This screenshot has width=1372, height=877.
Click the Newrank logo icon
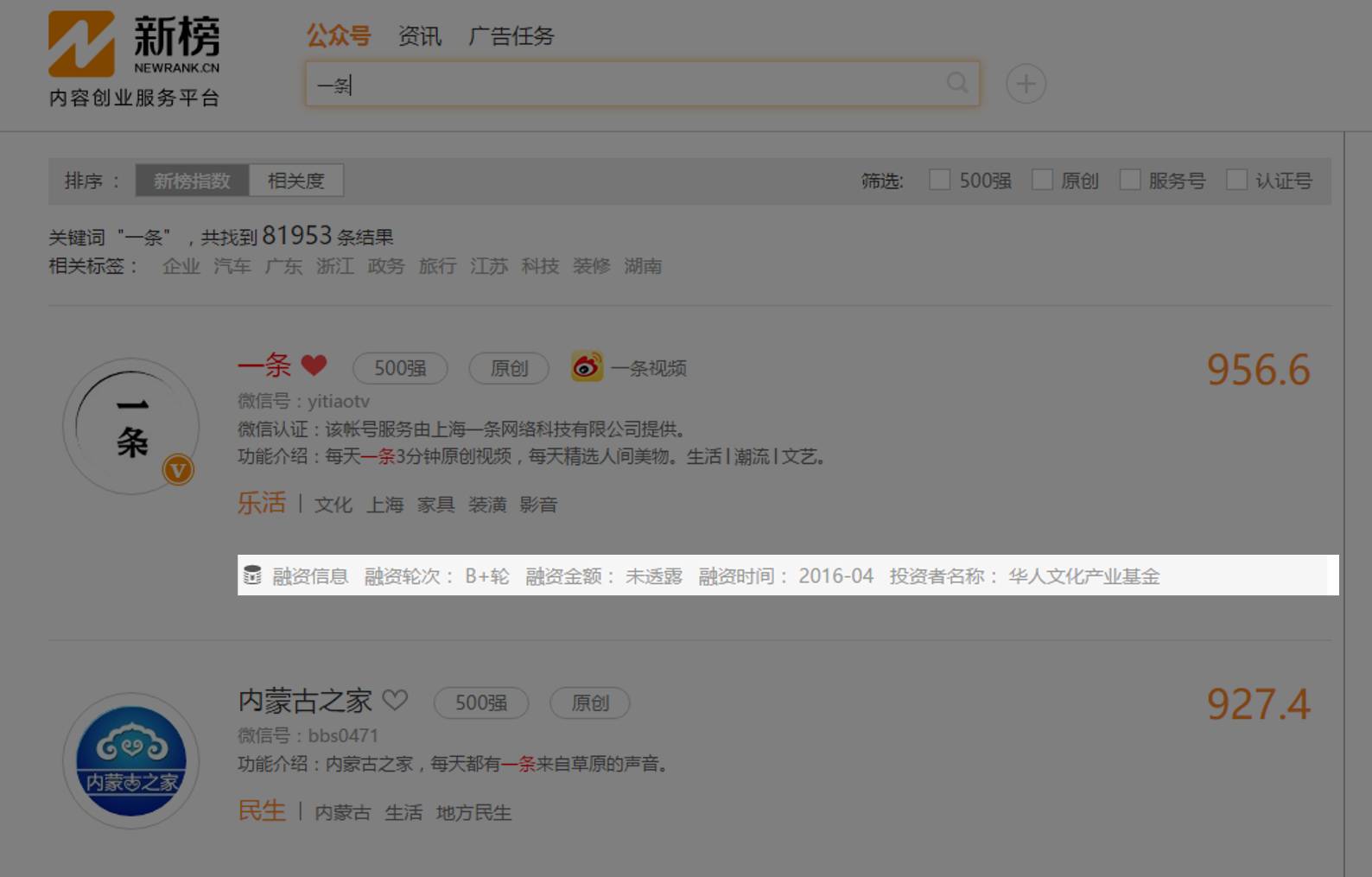point(81,44)
